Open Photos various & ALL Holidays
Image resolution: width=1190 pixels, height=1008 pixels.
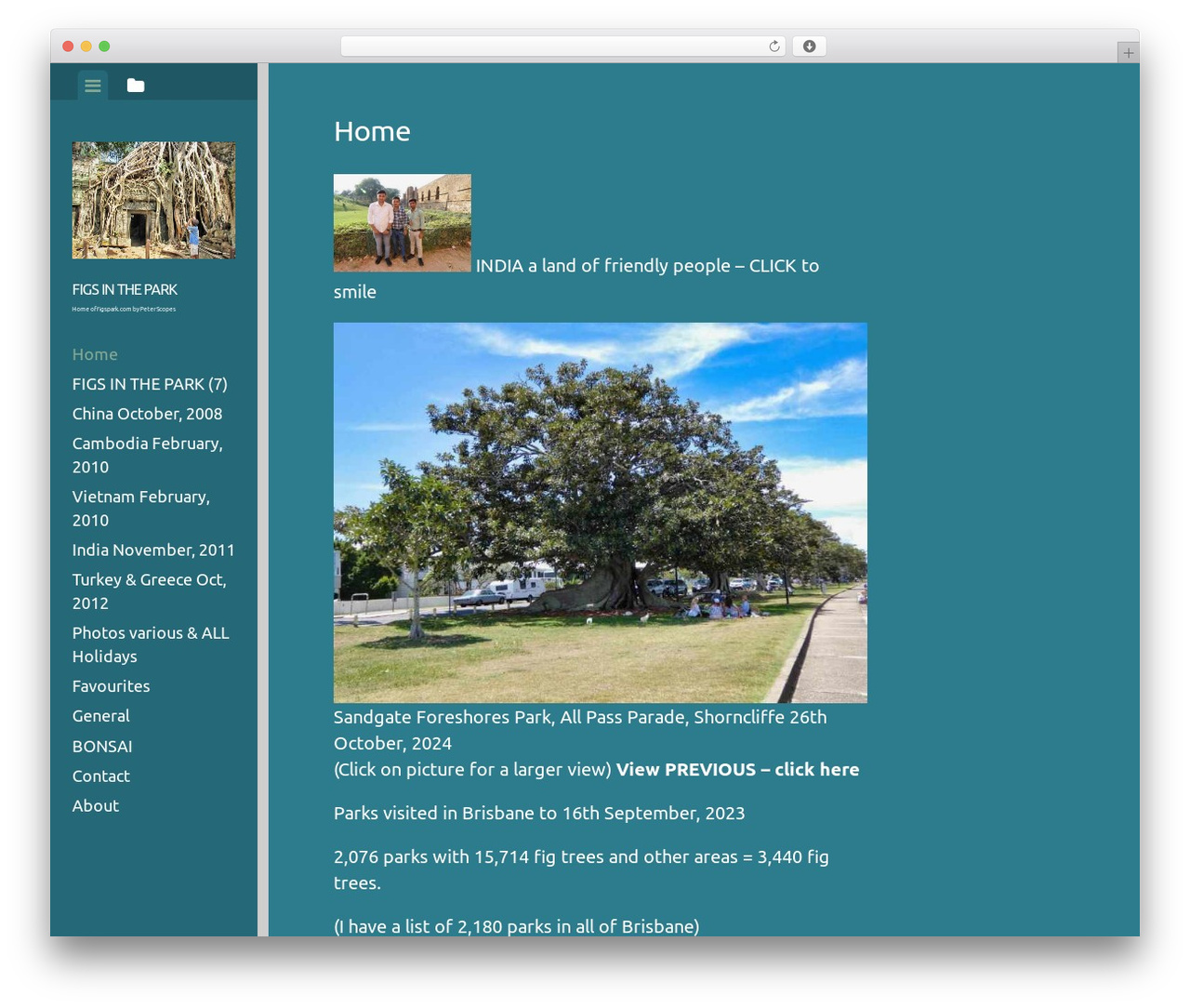click(x=151, y=643)
